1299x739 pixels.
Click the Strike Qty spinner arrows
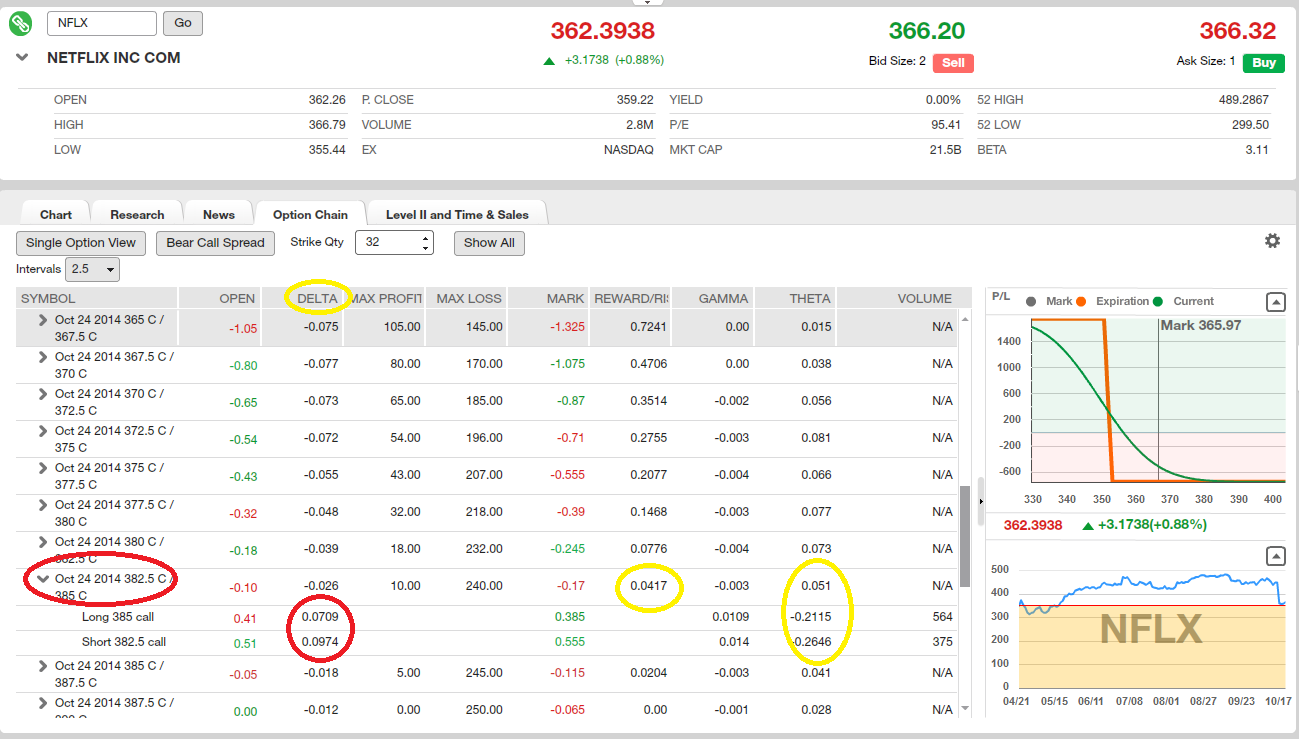coord(426,243)
